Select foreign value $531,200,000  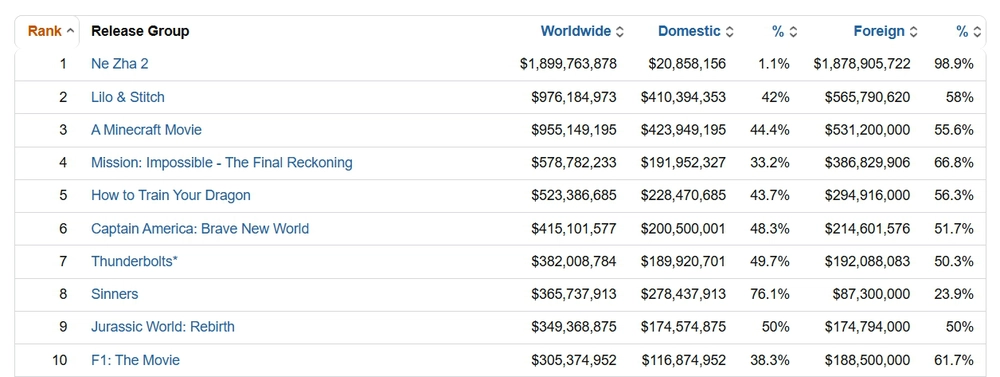(867, 130)
